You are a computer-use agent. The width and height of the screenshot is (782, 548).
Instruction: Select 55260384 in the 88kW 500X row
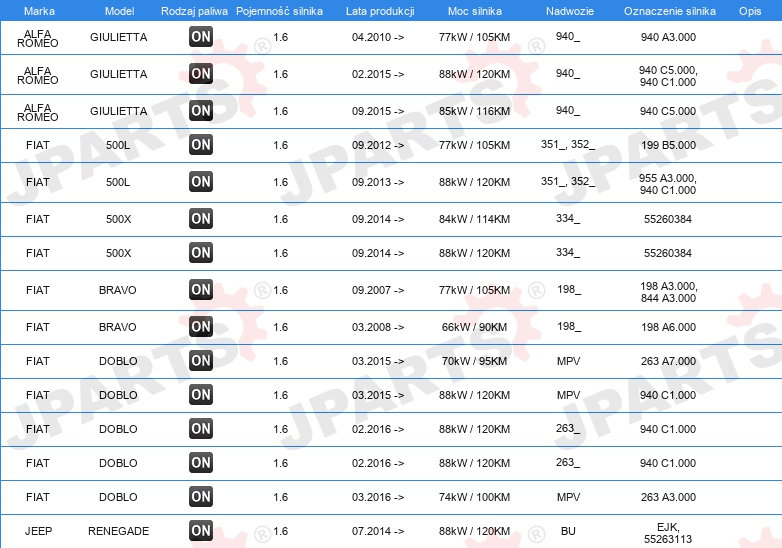pyautogui.click(x=668, y=253)
